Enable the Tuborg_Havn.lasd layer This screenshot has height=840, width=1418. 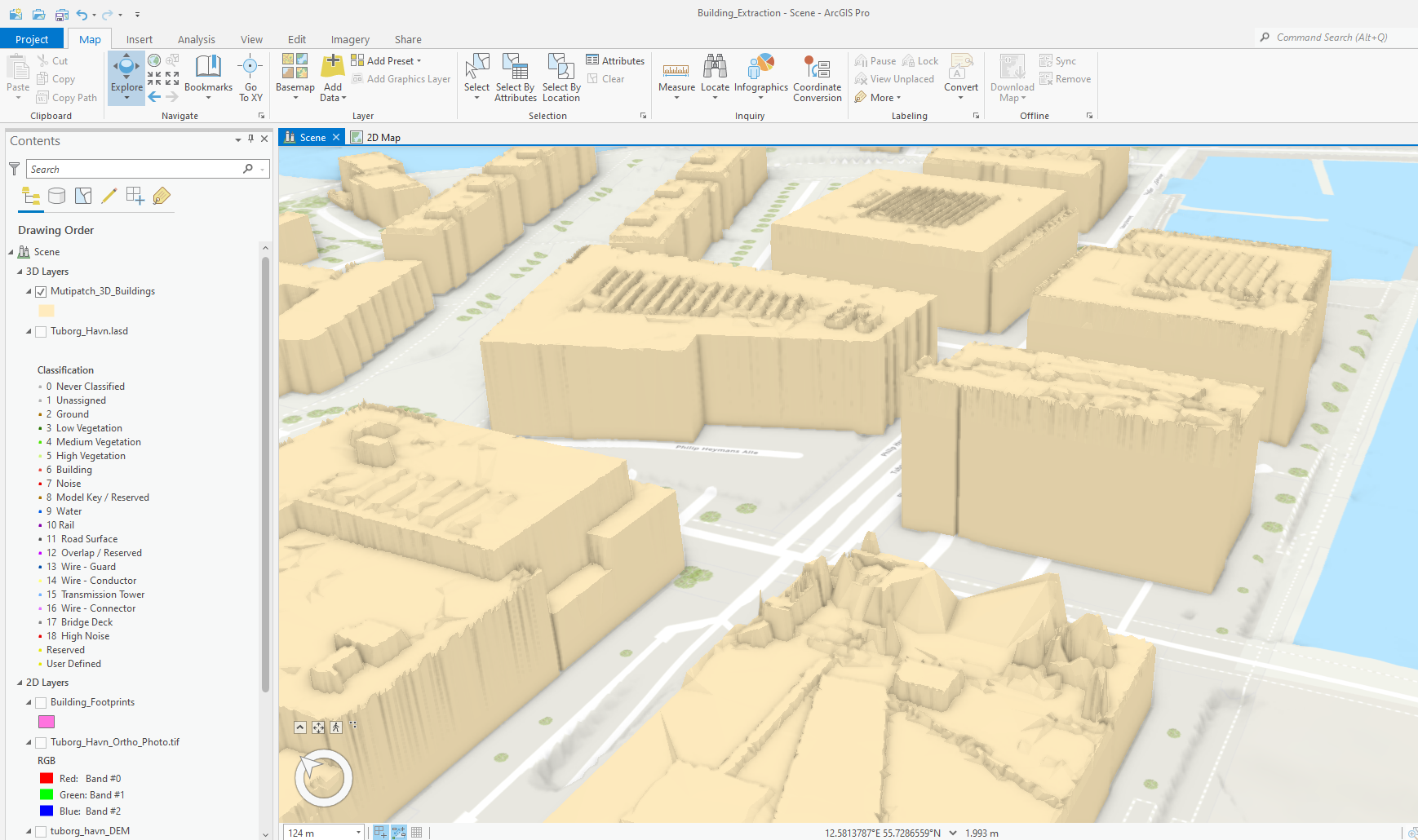point(41,331)
